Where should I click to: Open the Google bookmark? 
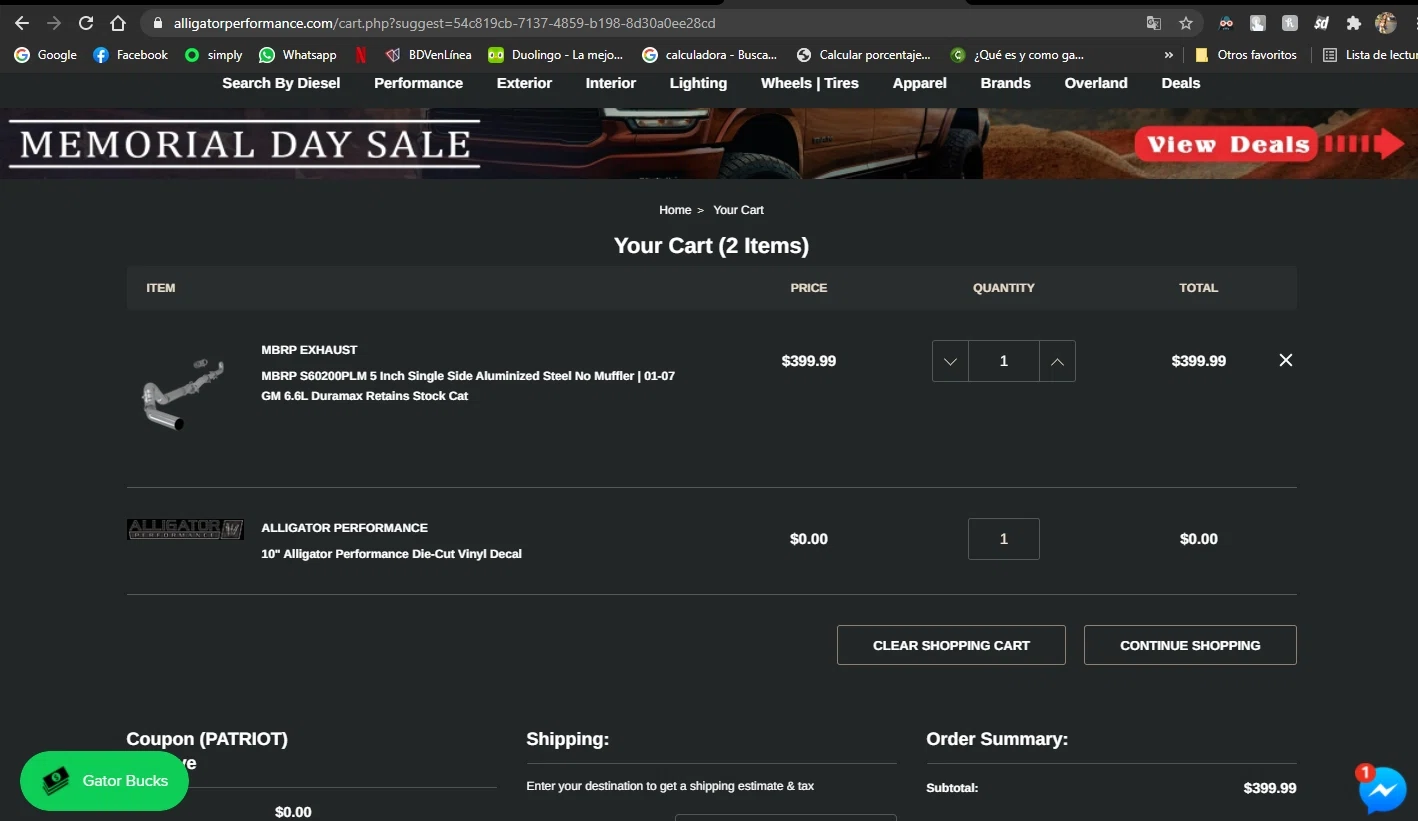pyautogui.click(x=45, y=55)
